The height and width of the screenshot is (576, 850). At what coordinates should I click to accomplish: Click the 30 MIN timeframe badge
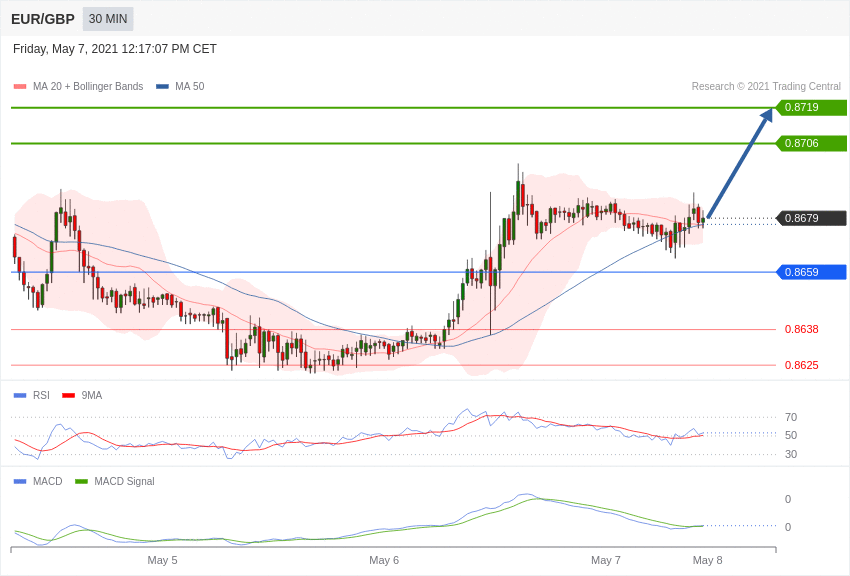(x=108, y=19)
